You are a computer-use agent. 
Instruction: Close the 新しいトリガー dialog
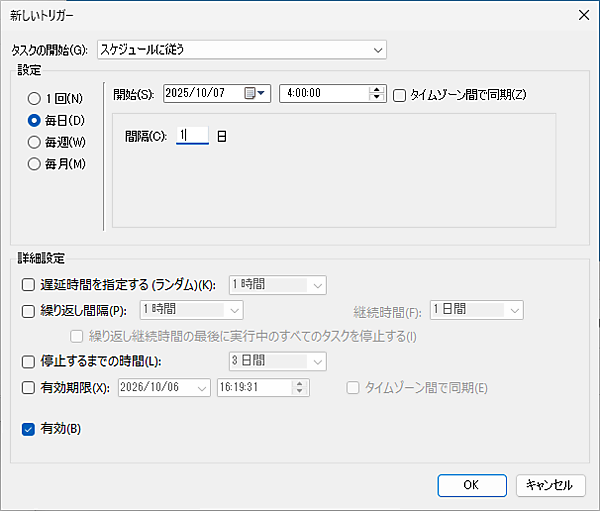(584, 15)
